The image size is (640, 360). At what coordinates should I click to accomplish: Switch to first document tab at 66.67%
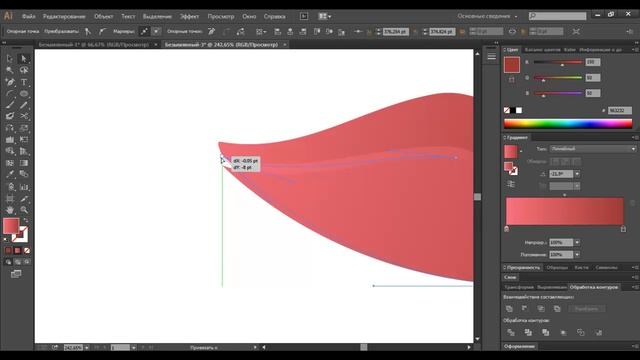94,44
